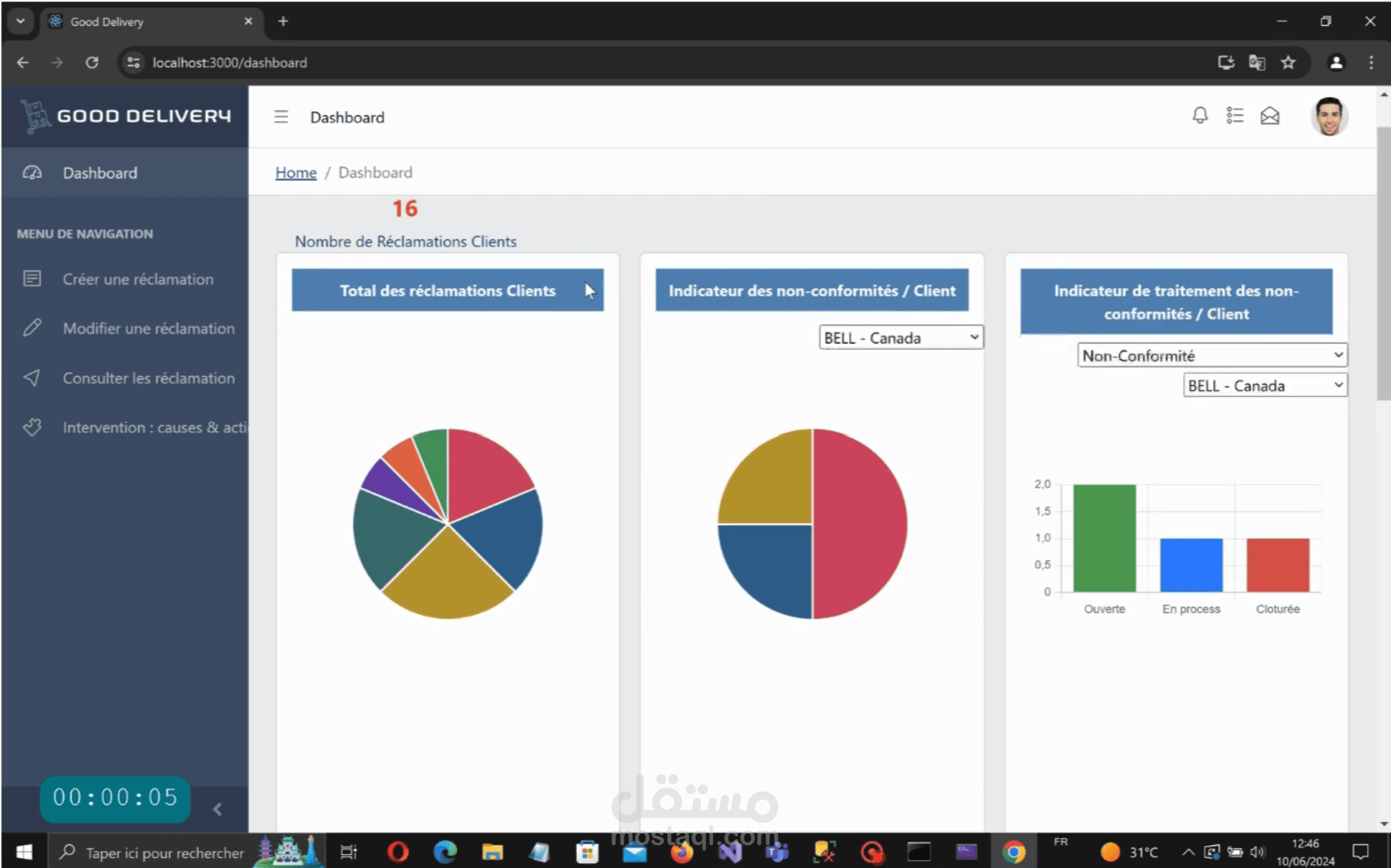Image resolution: width=1391 pixels, height=868 pixels.
Task: Click Indicateur des non-conformités / Client header
Action: pyautogui.click(x=812, y=290)
